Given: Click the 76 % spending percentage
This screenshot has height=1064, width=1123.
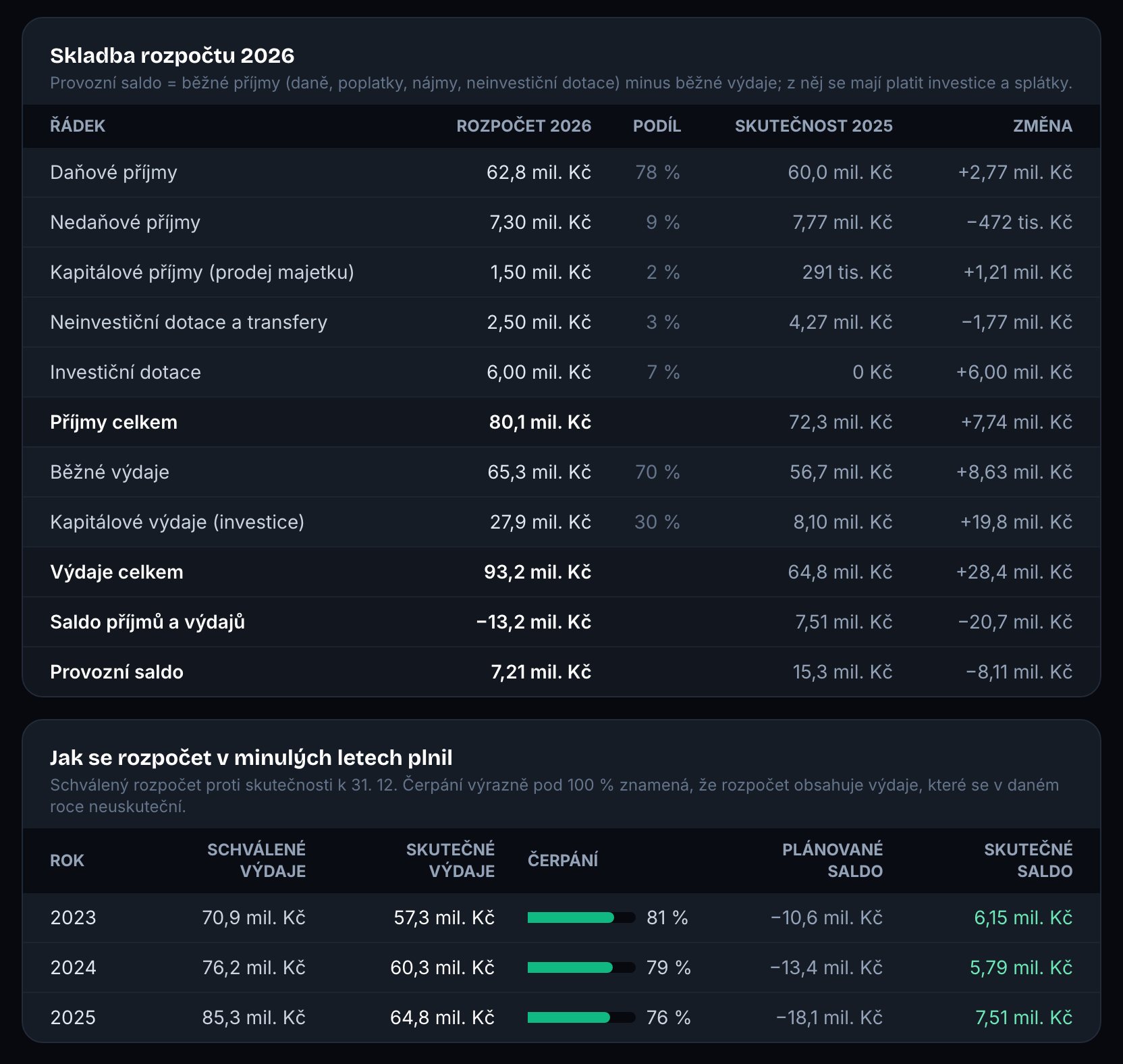Looking at the screenshot, I should click(668, 1018).
